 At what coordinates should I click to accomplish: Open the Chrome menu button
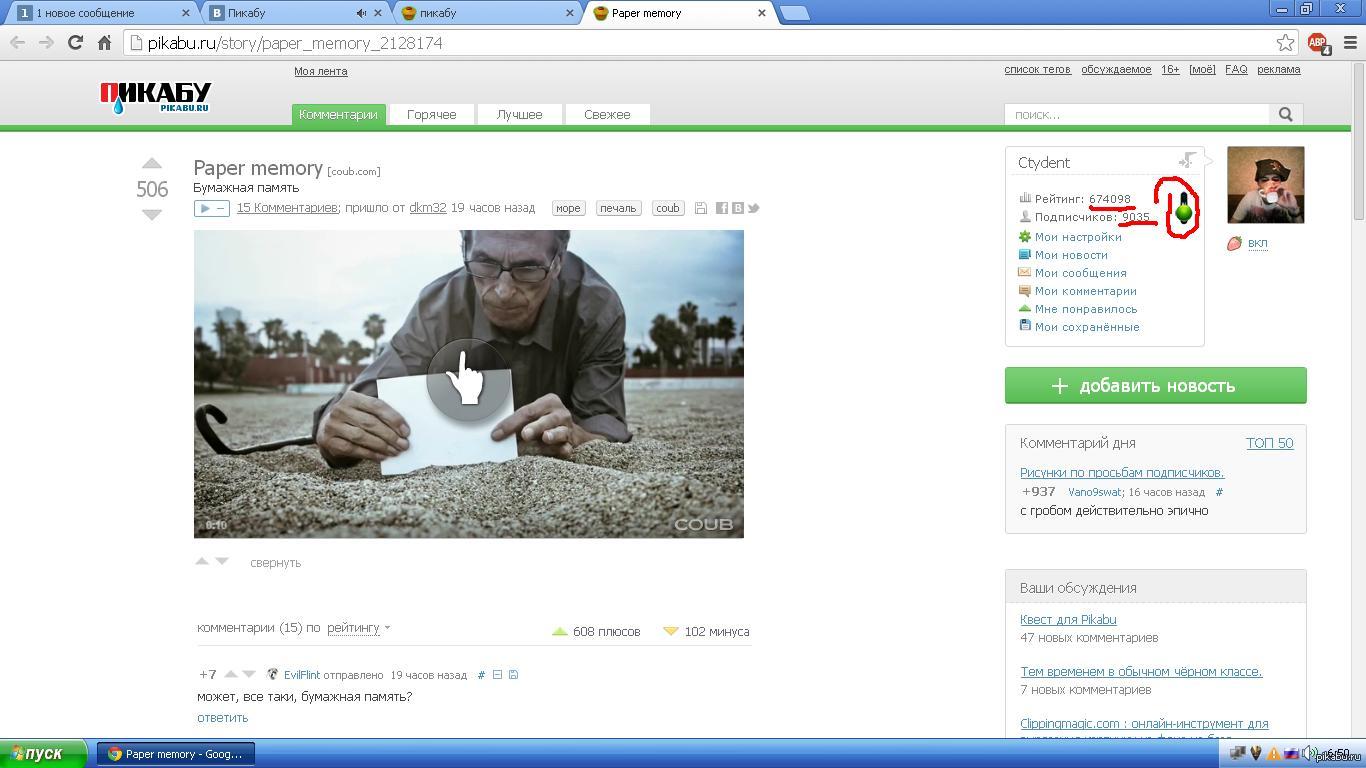click(1350, 43)
